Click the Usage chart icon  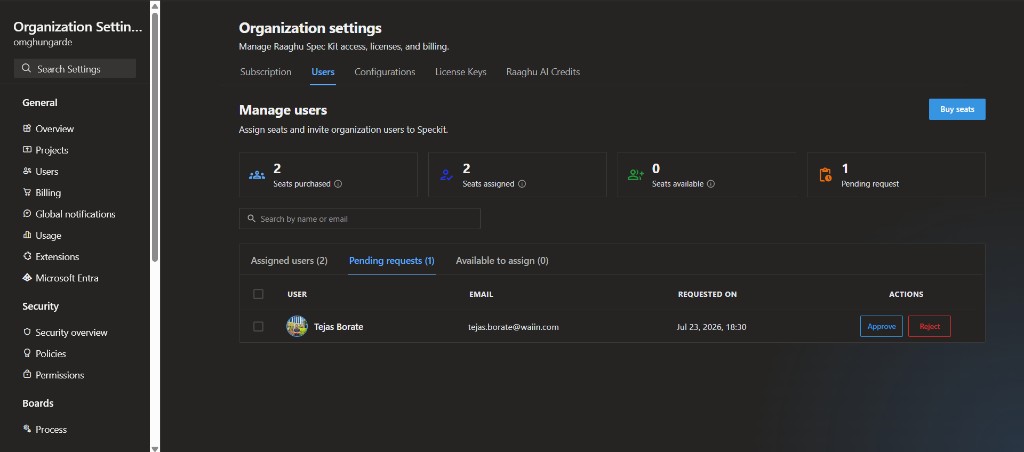coord(27,235)
